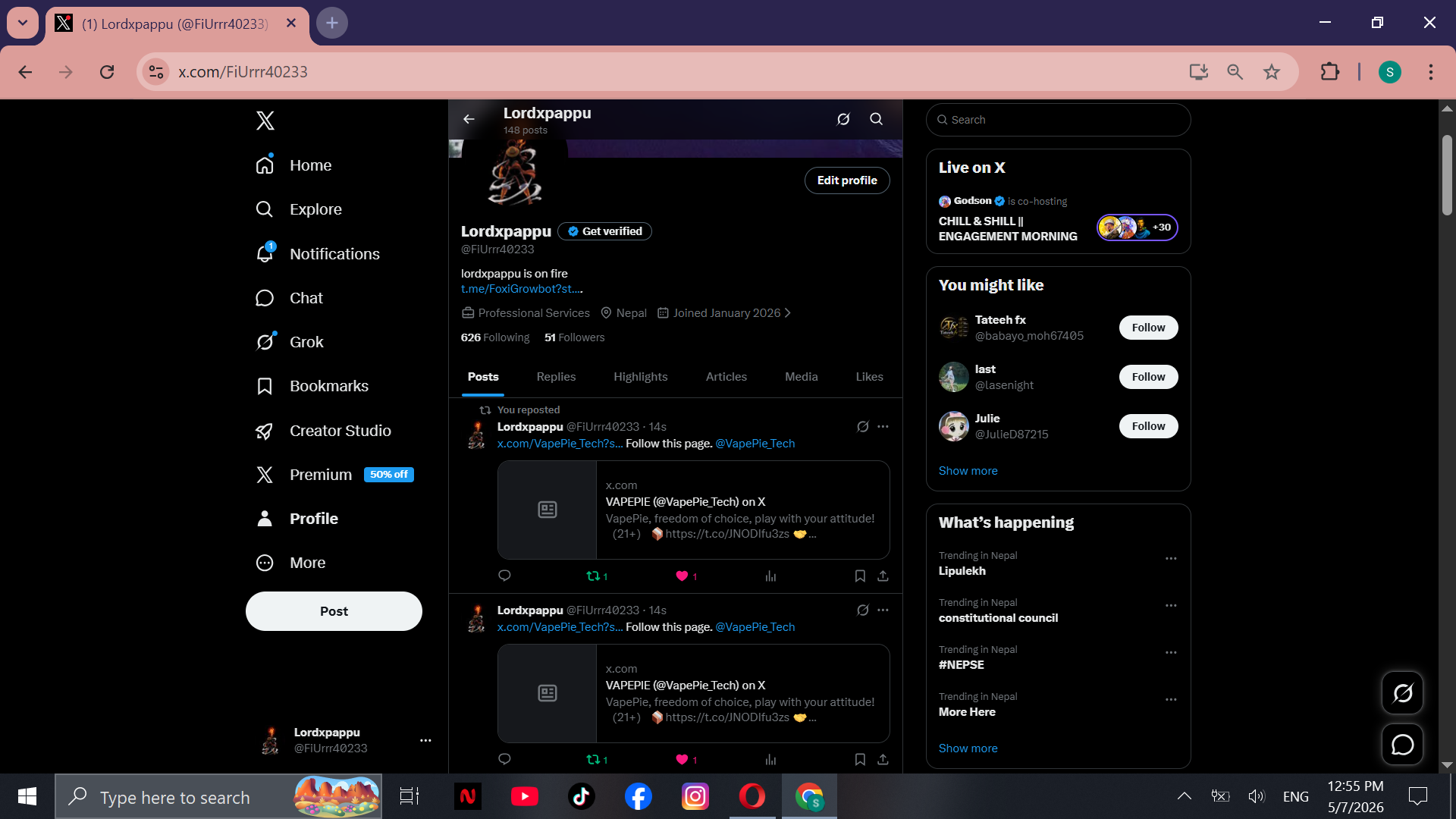This screenshot has width=1456, height=819.
Task: Open options for Lipulekh trend
Action: coord(1171,559)
